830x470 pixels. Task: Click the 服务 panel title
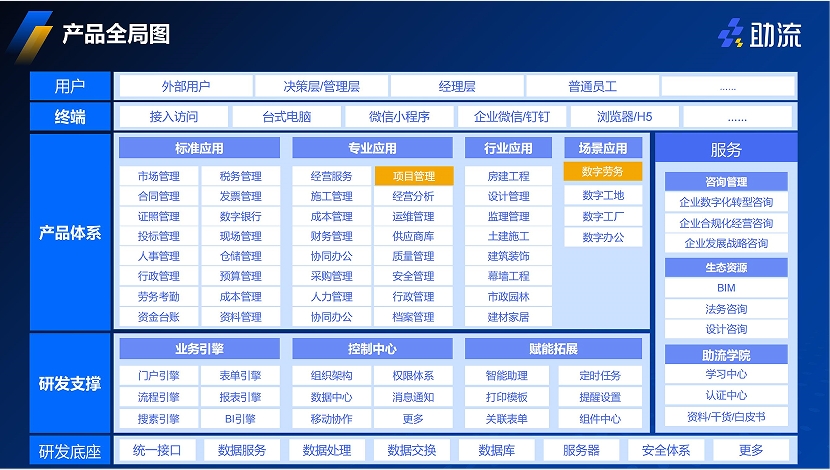[726, 150]
